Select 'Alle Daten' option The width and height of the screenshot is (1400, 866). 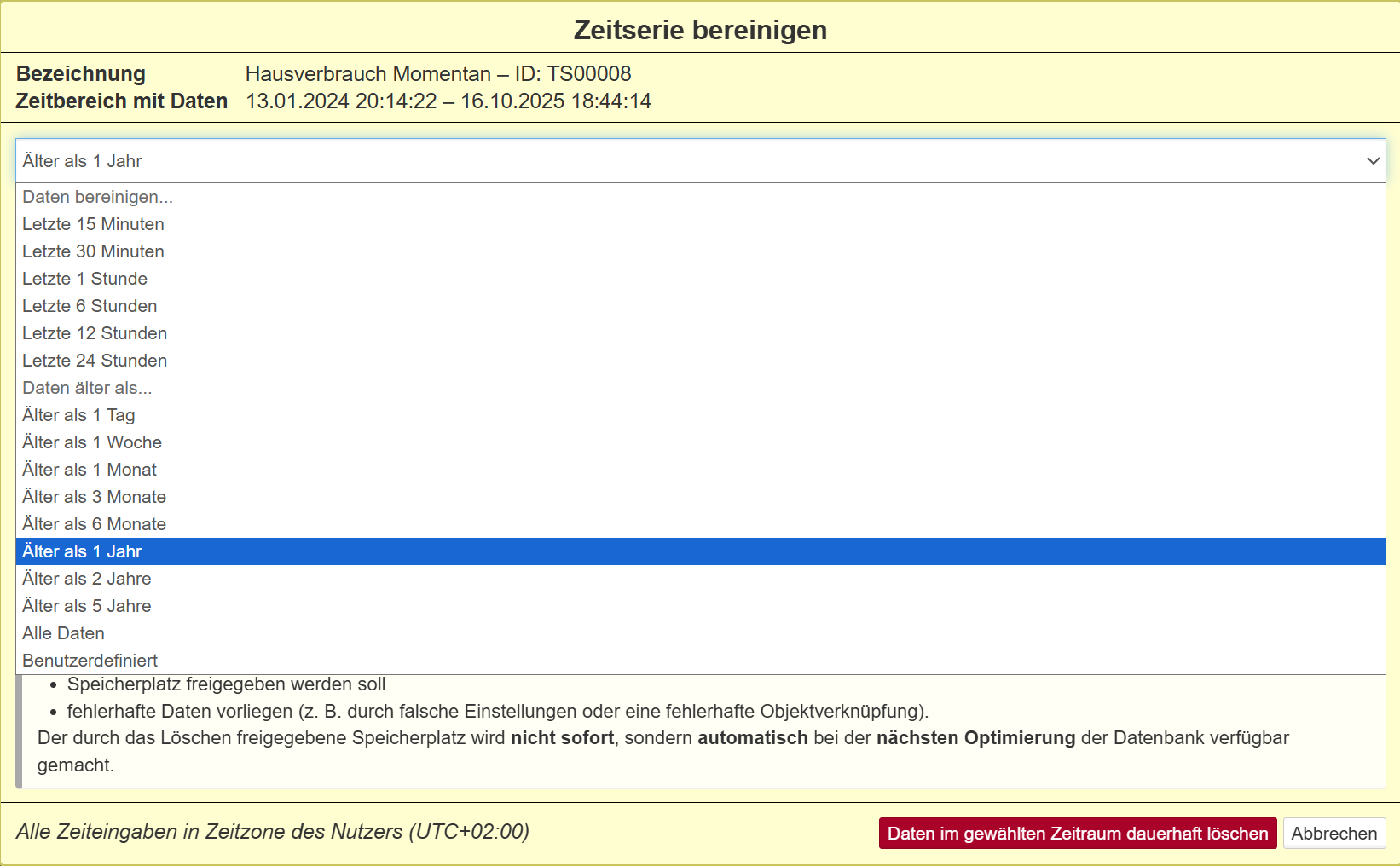pyautogui.click(x=64, y=633)
